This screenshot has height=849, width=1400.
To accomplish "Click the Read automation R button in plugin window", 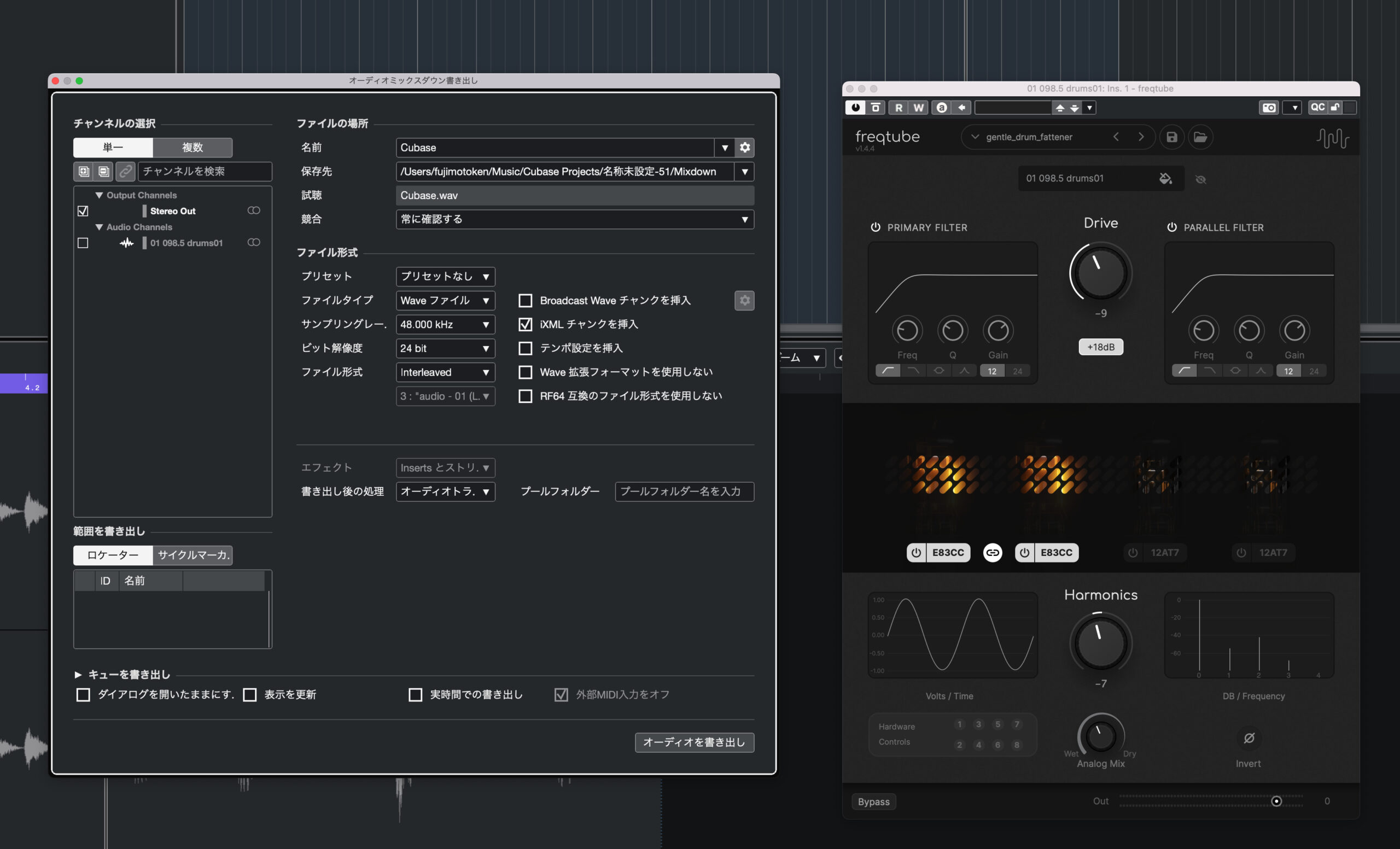I will point(899,107).
